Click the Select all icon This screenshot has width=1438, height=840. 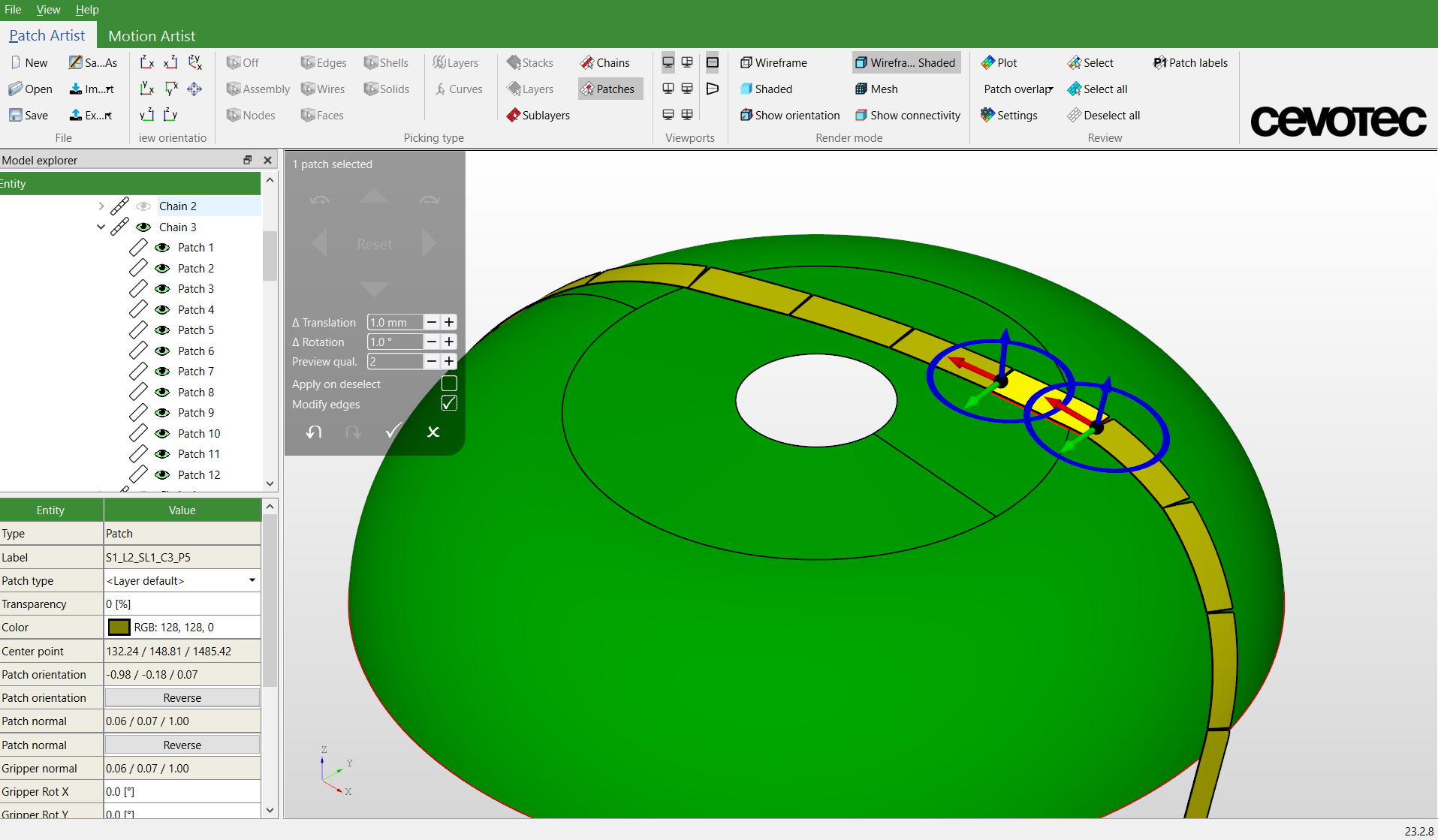tap(1075, 89)
